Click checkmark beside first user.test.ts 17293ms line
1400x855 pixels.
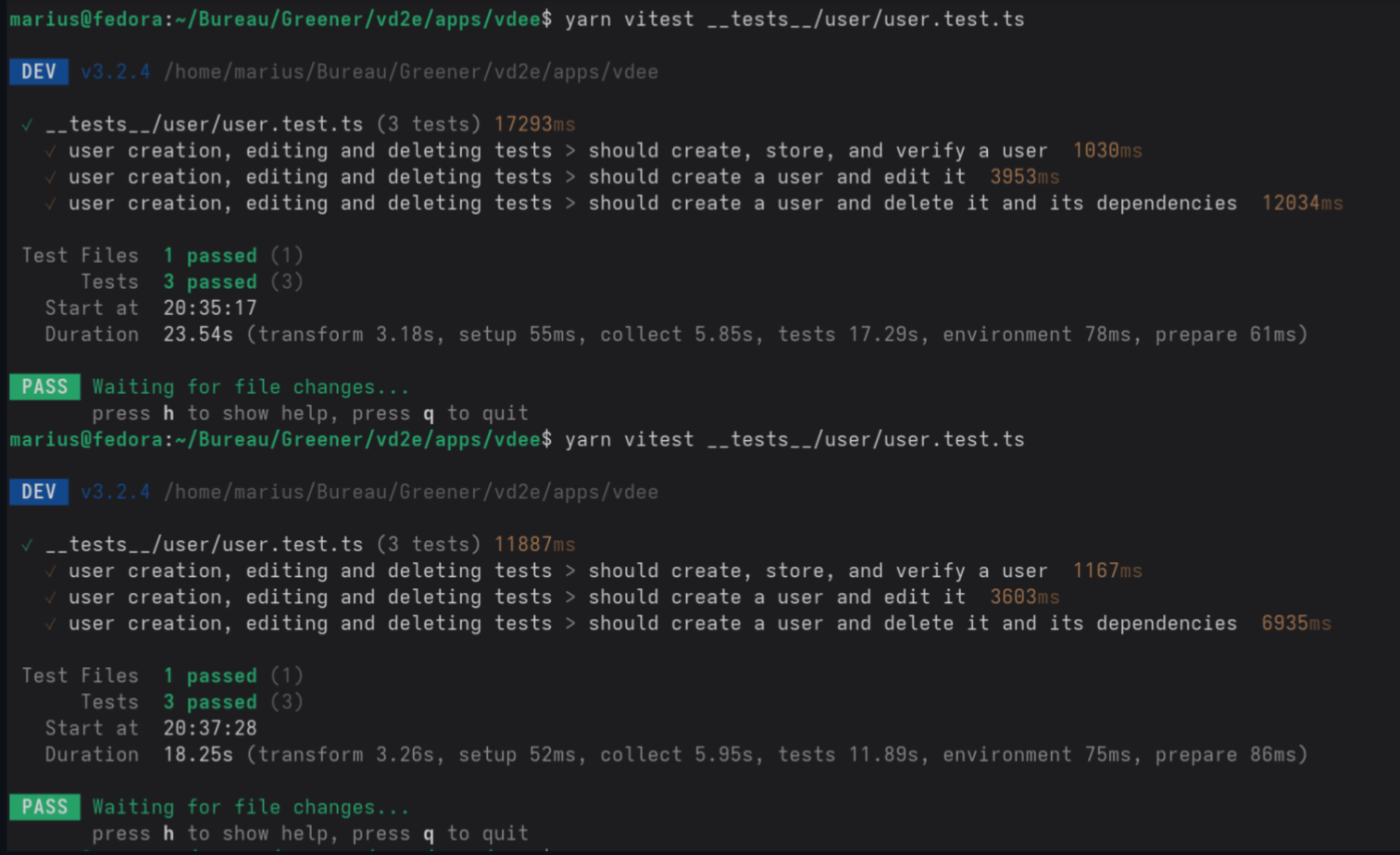[28, 124]
